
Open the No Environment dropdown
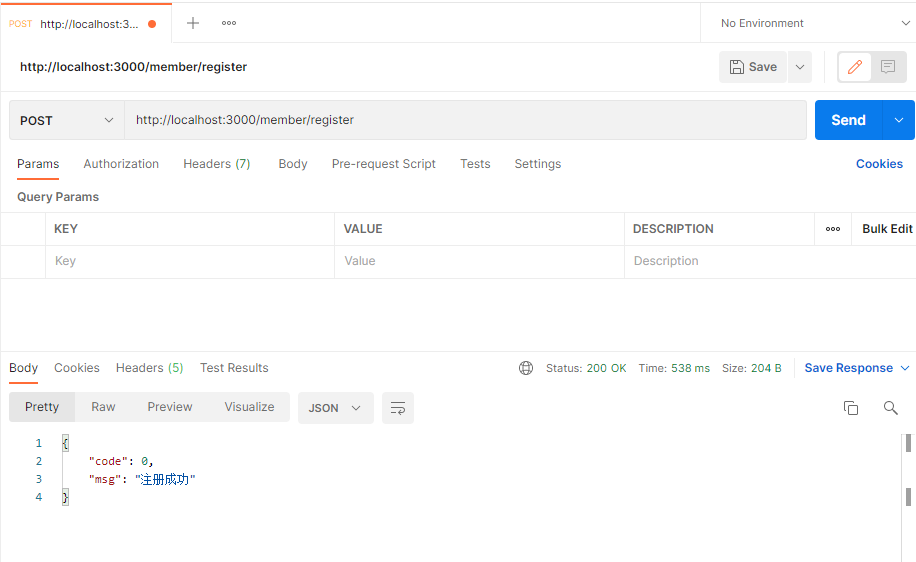(815, 23)
